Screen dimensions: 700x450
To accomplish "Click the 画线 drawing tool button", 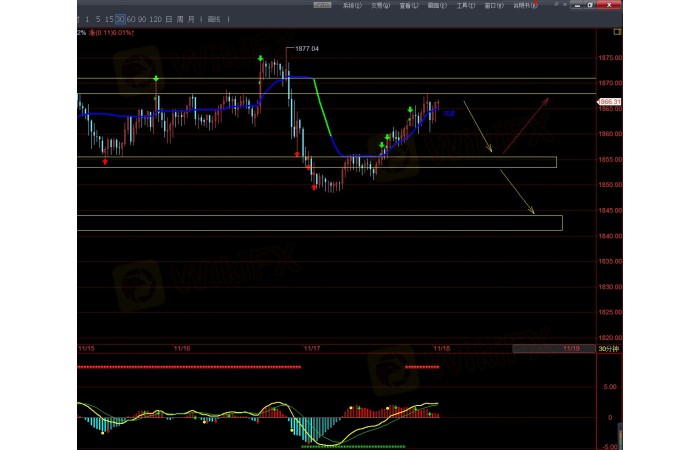I will (x=213, y=19).
